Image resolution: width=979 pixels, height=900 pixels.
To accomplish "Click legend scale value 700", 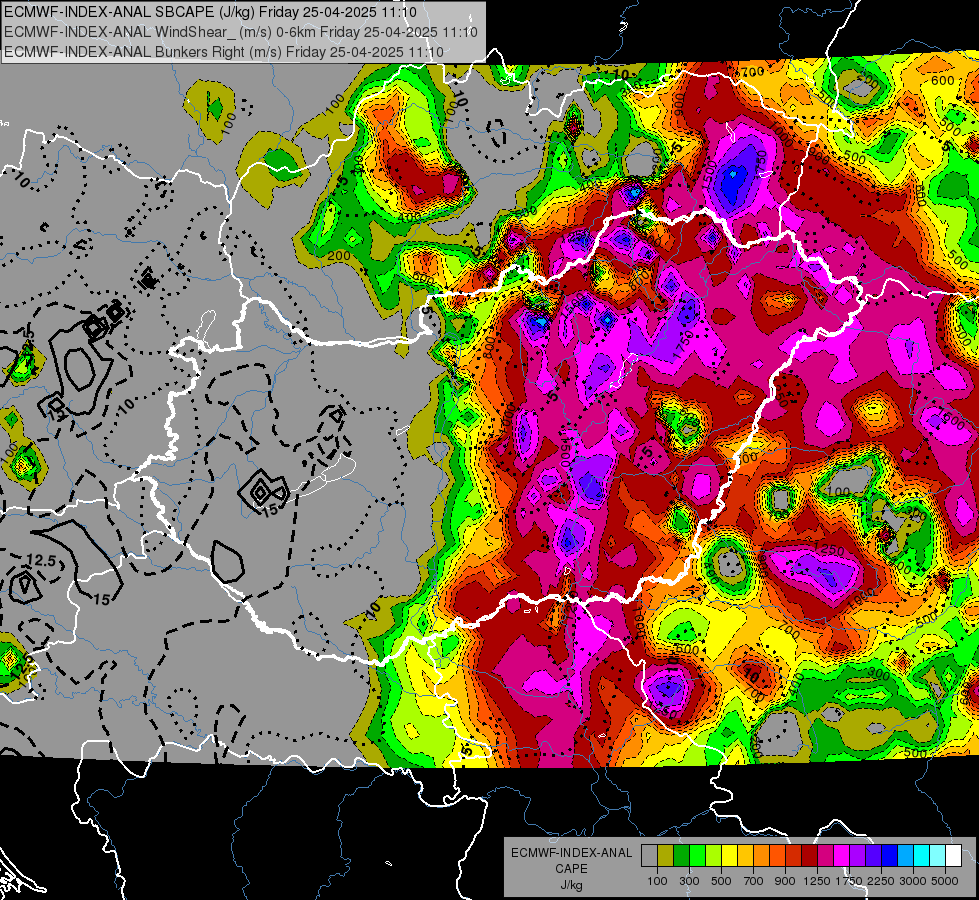I will point(754,881).
